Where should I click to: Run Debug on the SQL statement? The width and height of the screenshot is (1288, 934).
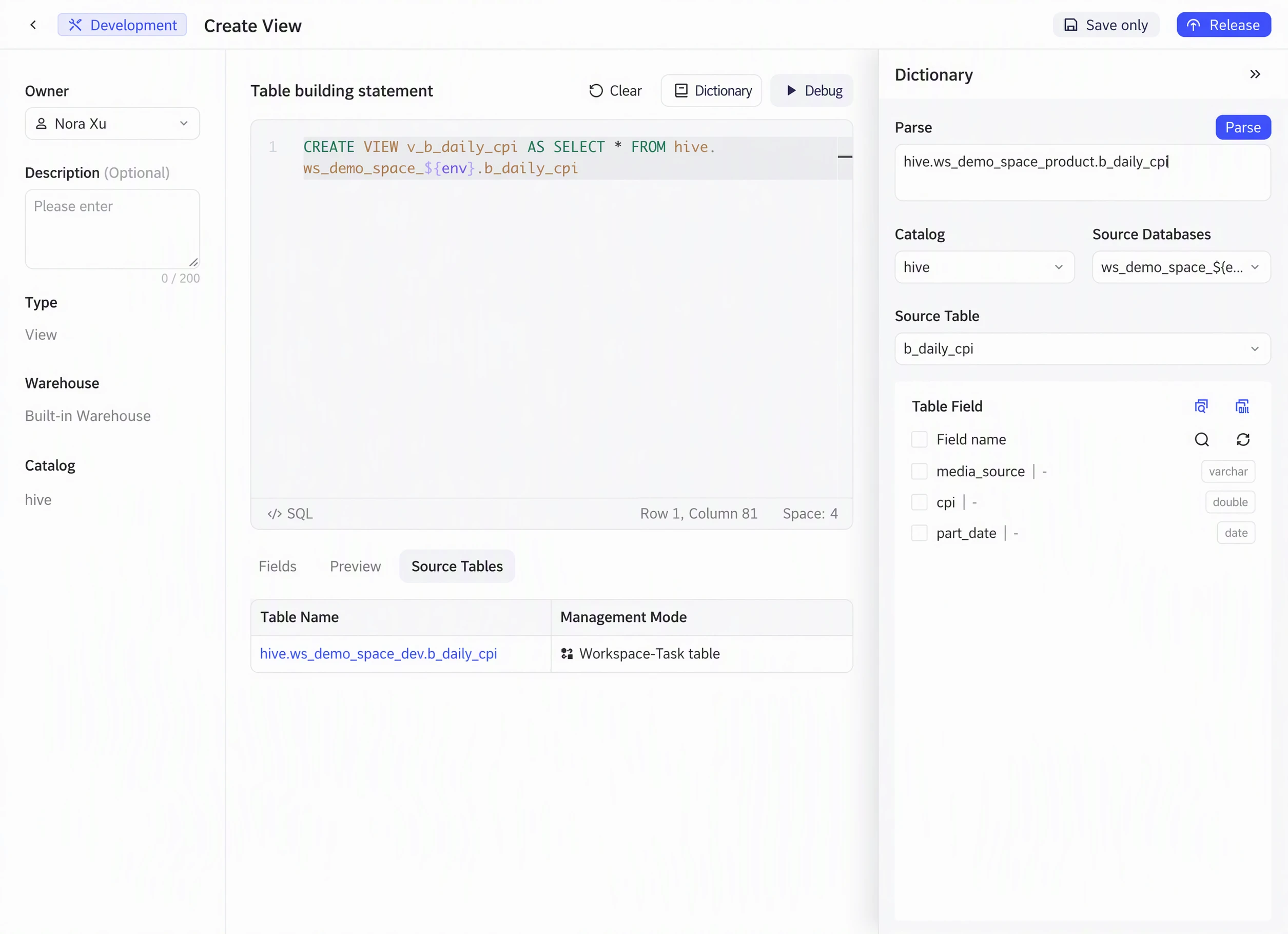[x=812, y=91]
